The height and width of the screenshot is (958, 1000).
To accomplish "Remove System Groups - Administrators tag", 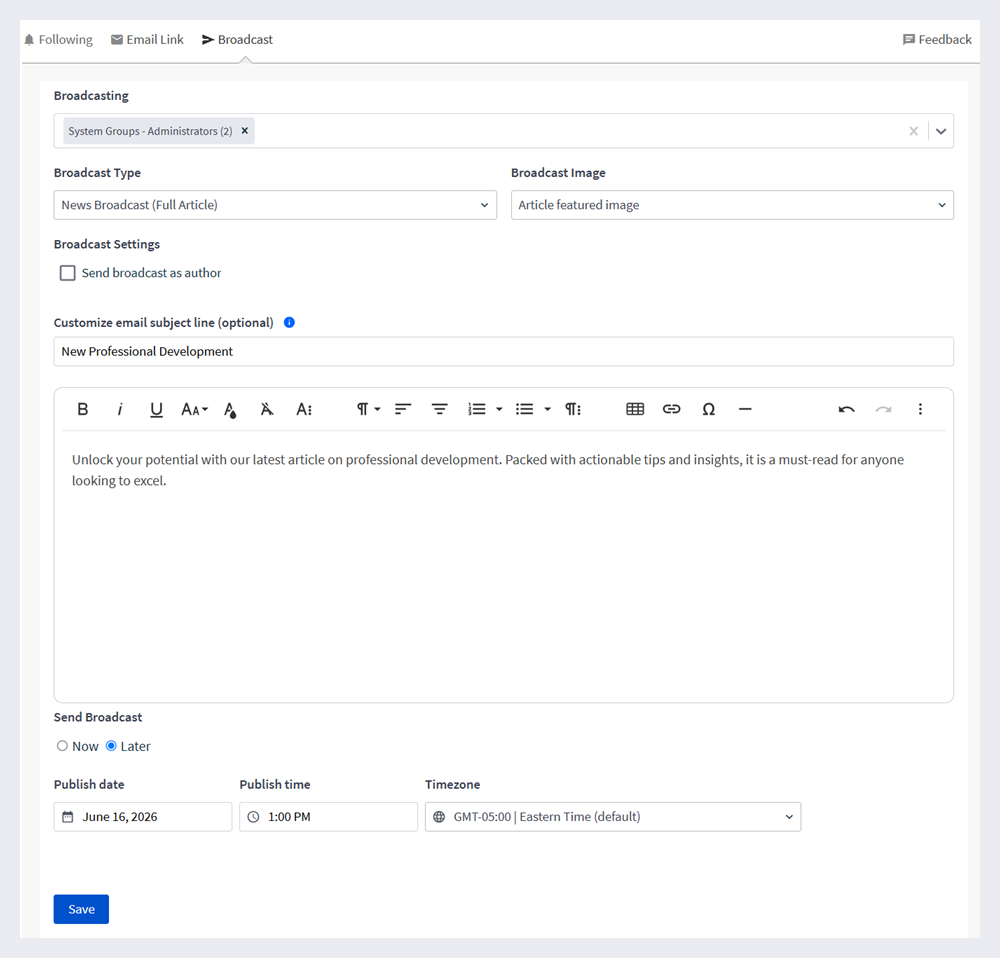I will click(244, 131).
